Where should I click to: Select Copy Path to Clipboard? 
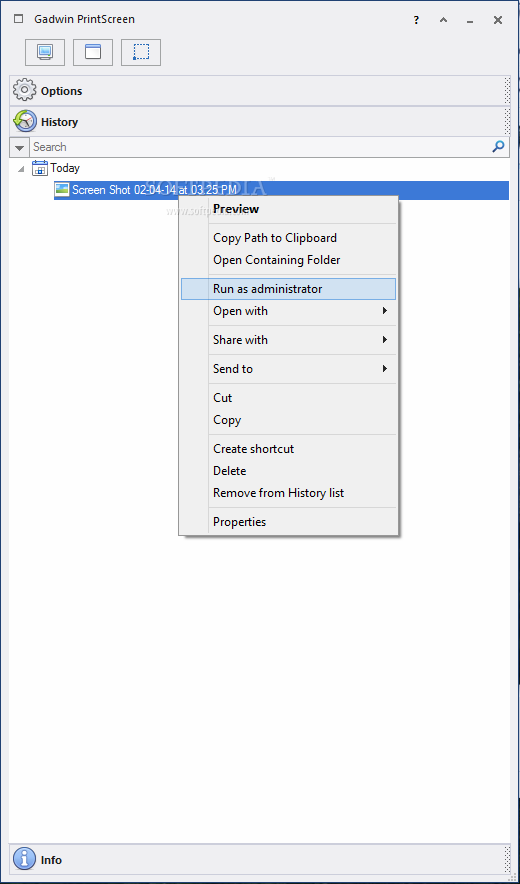[x=288, y=238]
